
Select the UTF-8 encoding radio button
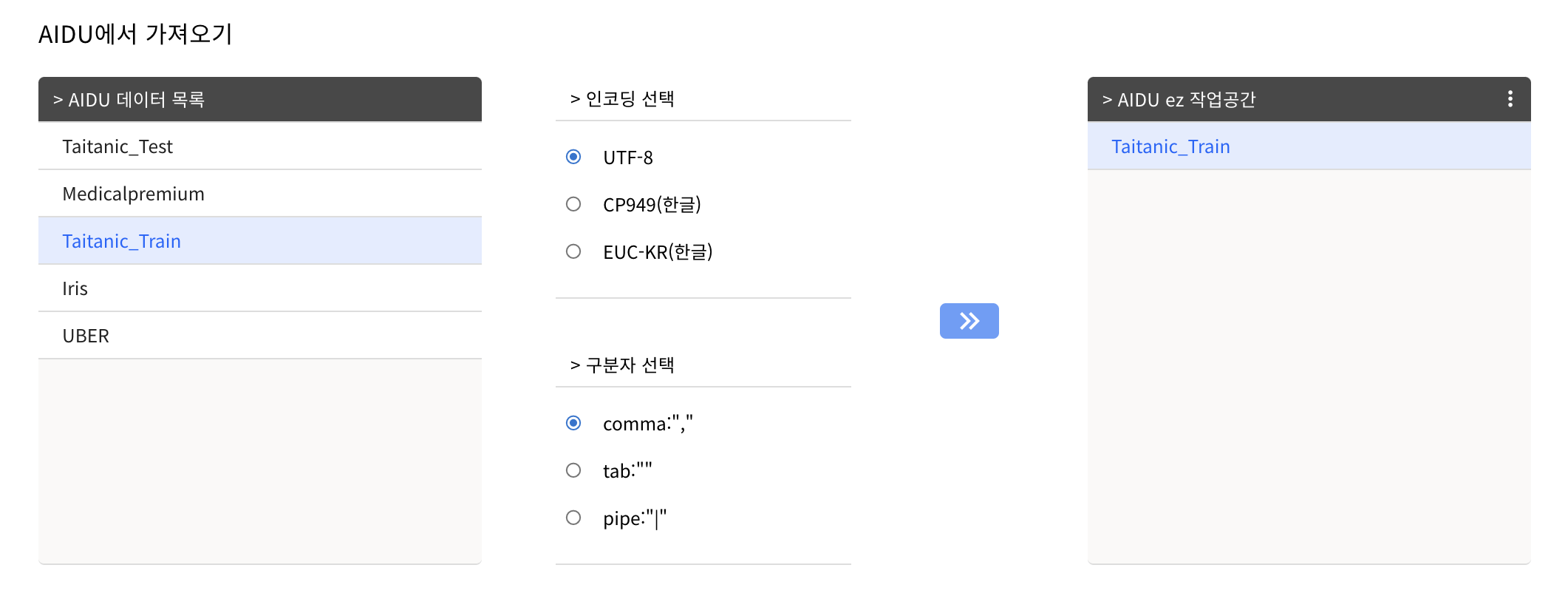coord(573,157)
